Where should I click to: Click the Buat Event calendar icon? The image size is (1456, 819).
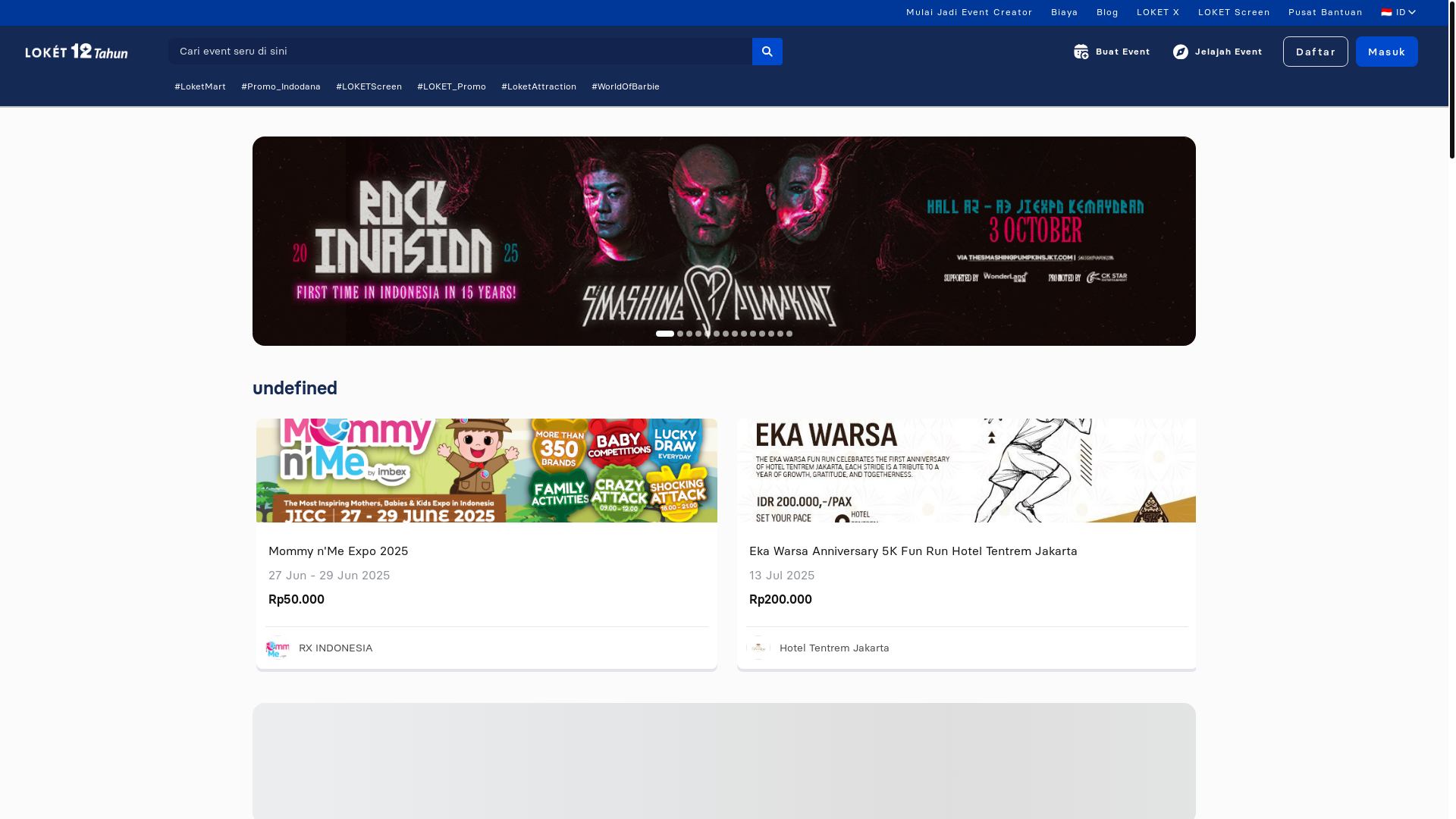click(x=1081, y=52)
